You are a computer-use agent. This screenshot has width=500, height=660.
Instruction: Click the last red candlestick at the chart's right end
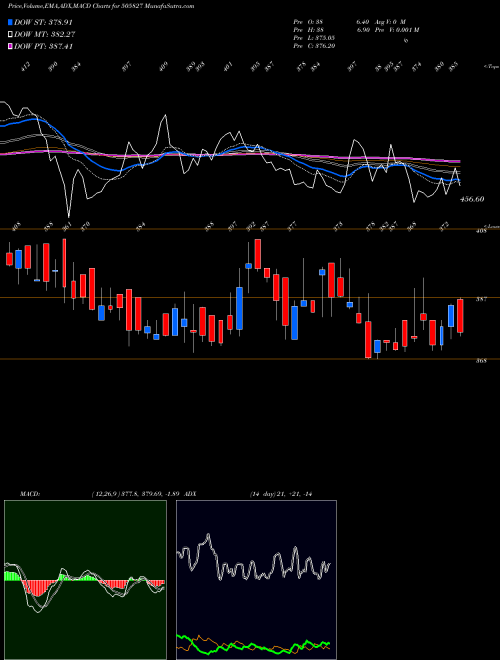[460, 316]
